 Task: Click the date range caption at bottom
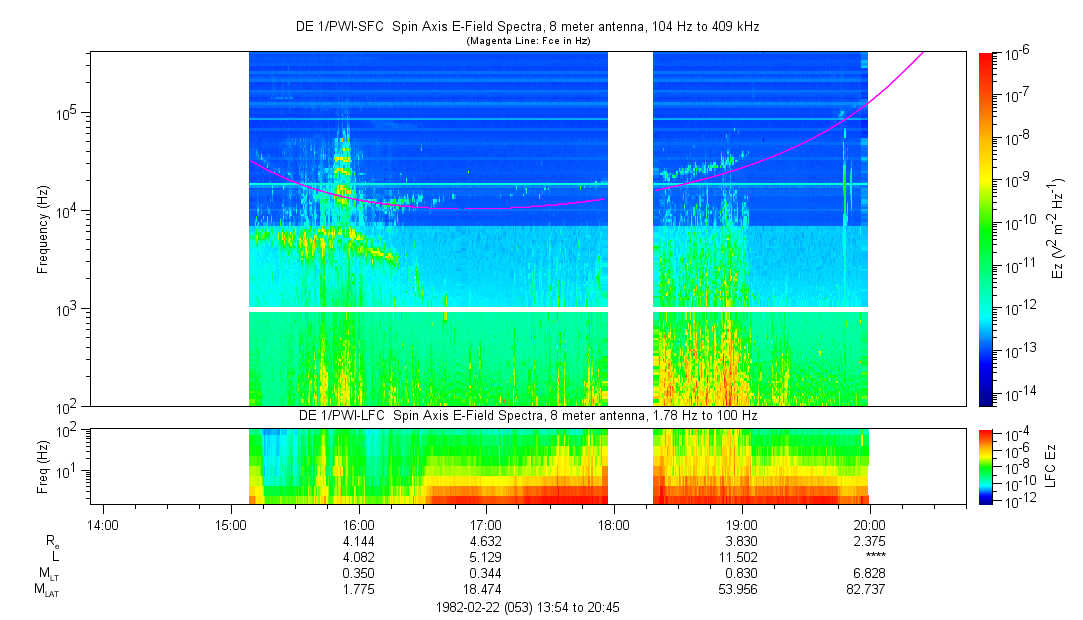coord(528,608)
